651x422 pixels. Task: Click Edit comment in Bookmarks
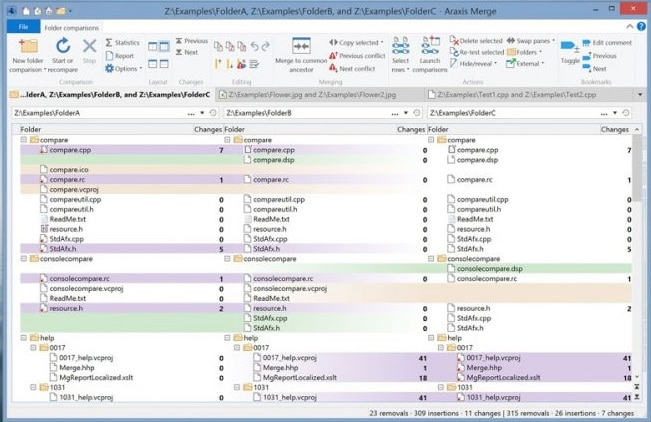[x=607, y=42]
